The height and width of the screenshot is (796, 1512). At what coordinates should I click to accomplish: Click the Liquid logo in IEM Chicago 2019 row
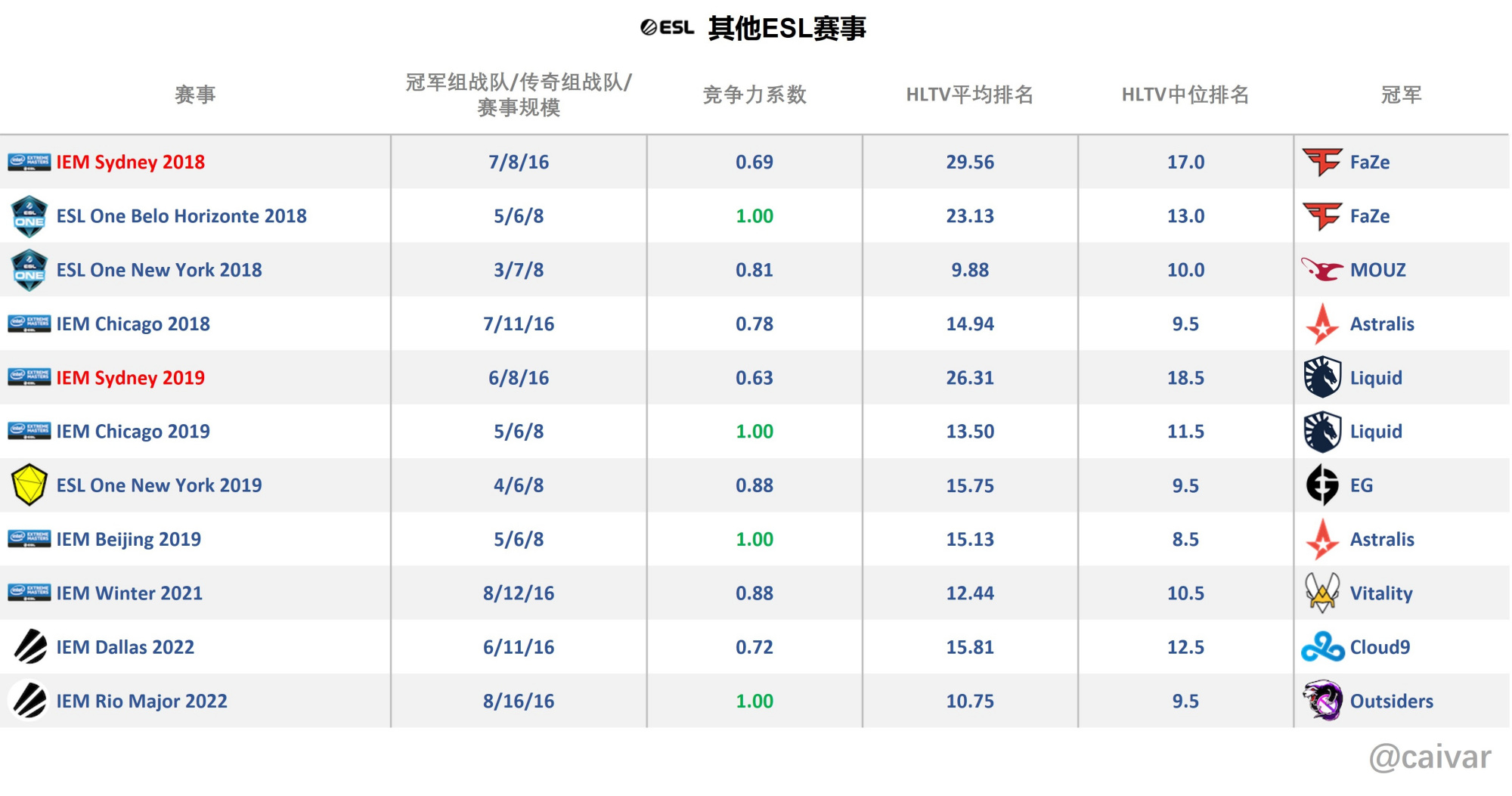(x=1322, y=431)
